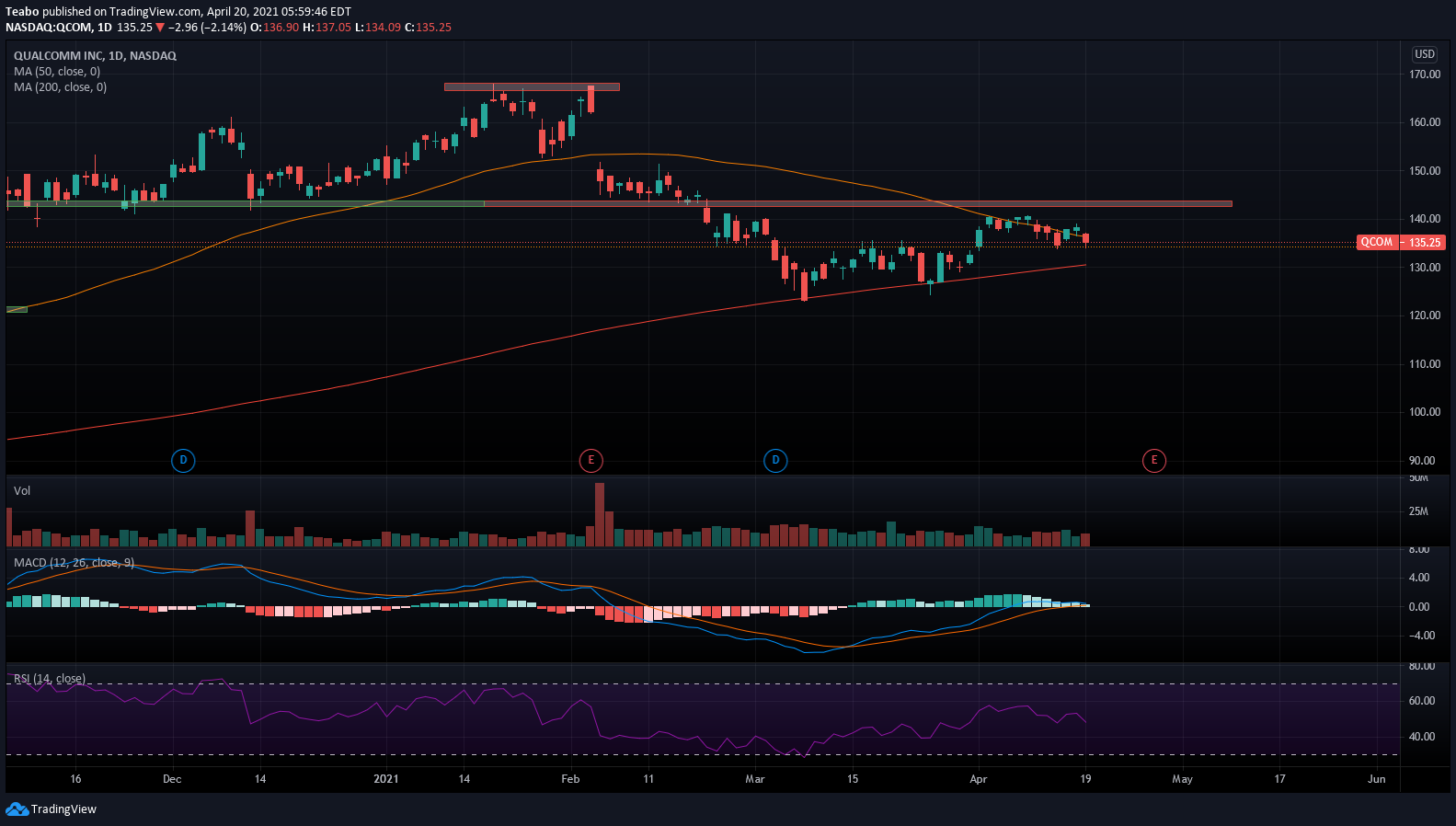
Task: Click the 2021 date axis label
Action: 386,779
